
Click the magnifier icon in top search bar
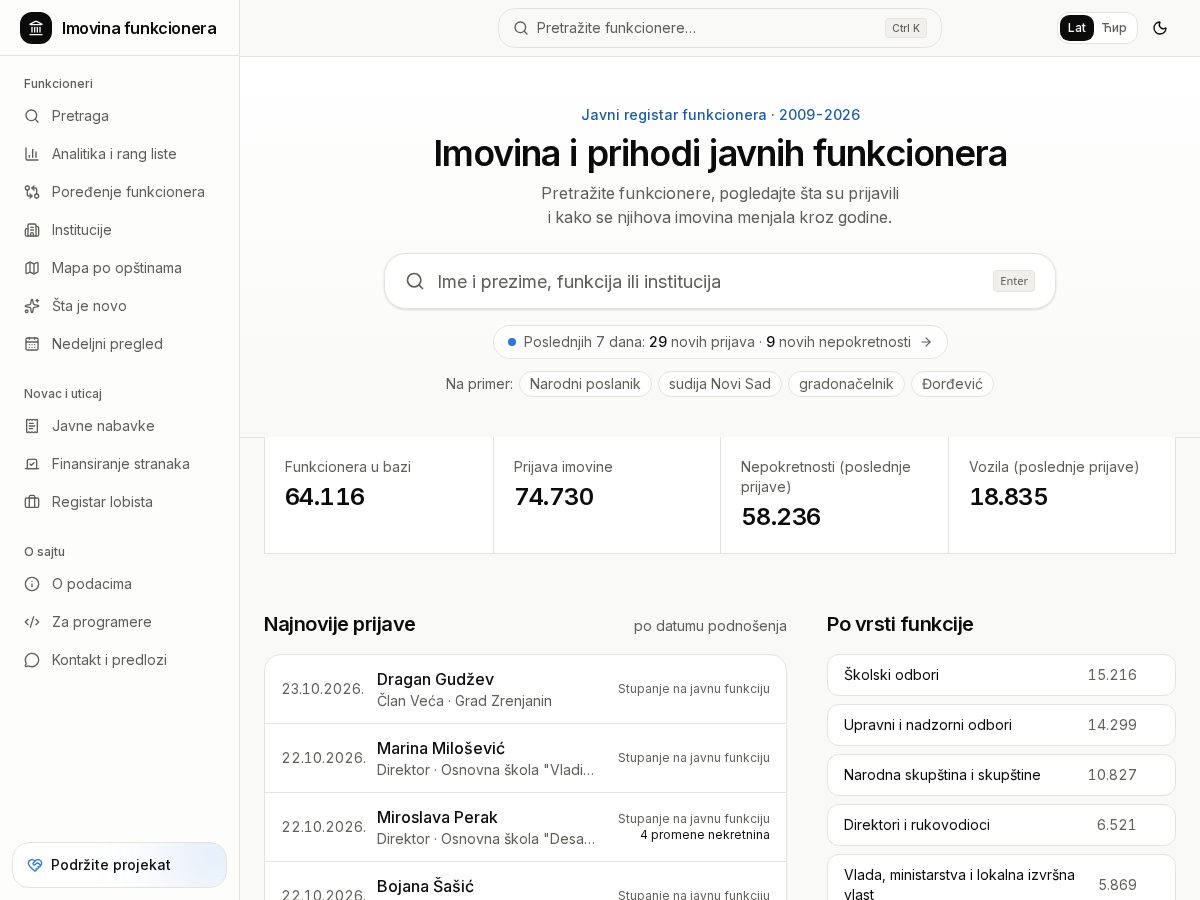pos(521,28)
